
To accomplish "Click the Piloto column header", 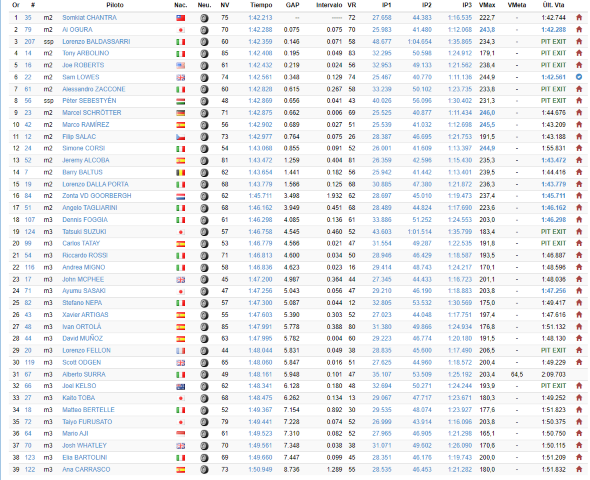I will coord(115,5).
